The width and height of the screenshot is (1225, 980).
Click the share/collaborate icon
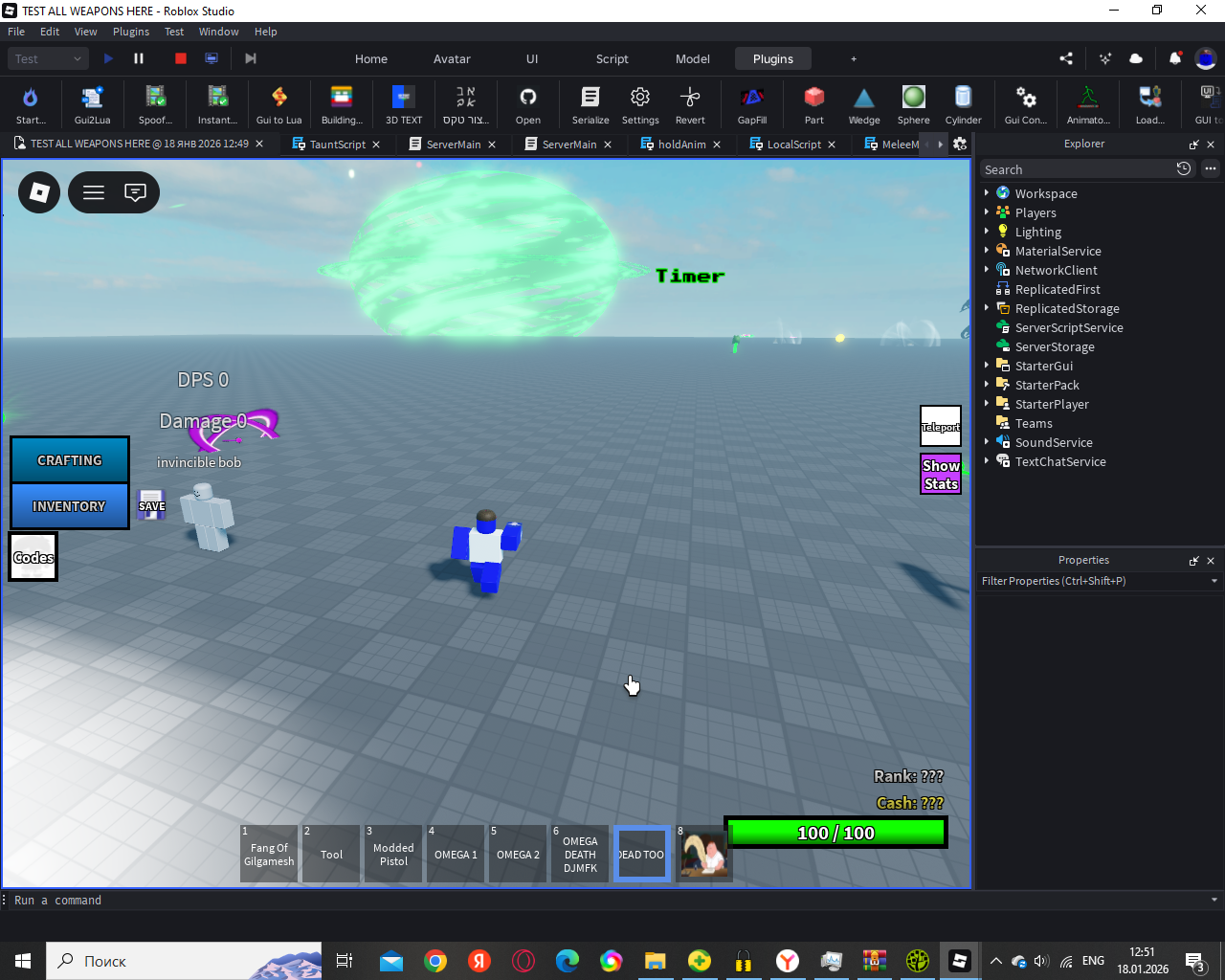point(1066,58)
